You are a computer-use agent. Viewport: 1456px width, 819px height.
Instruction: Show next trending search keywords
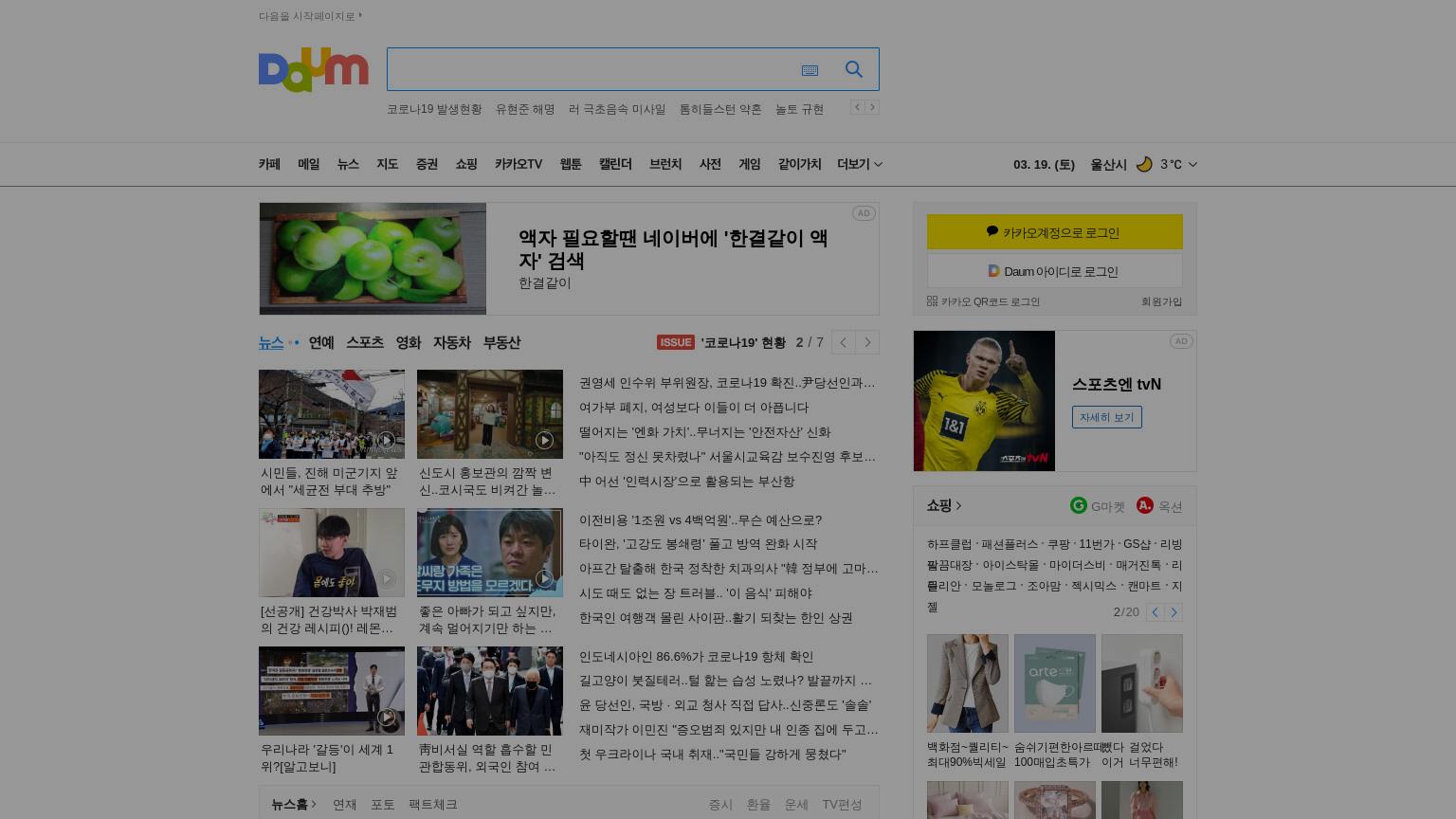(x=872, y=107)
